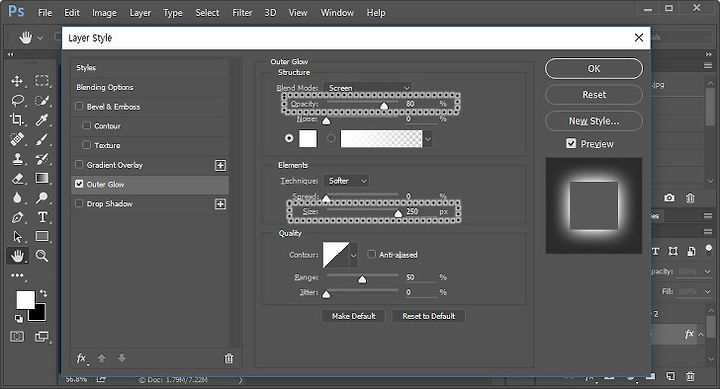Select the Pen tool
Image resolution: width=720 pixels, height=389 pixels.
17,217
